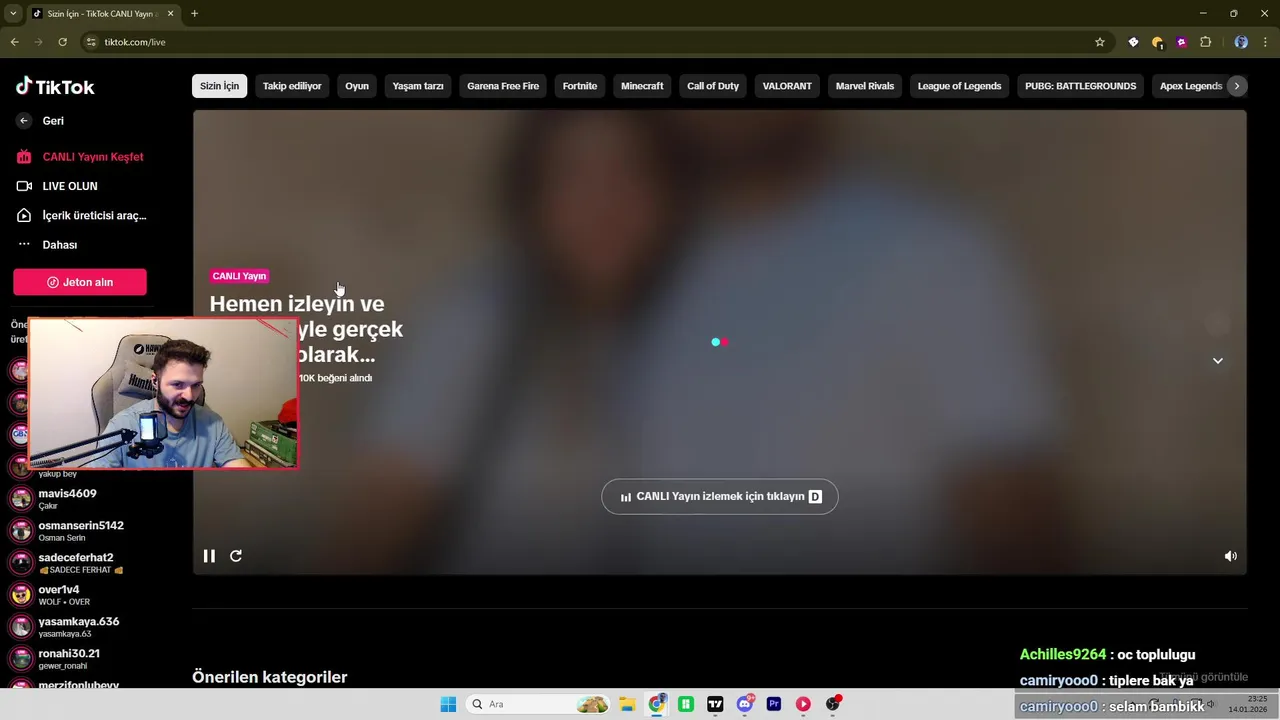This screenshot has width=1280, height=720.
Task: Open OBS Studio from the taskbar
Action: tap(833, 704)
